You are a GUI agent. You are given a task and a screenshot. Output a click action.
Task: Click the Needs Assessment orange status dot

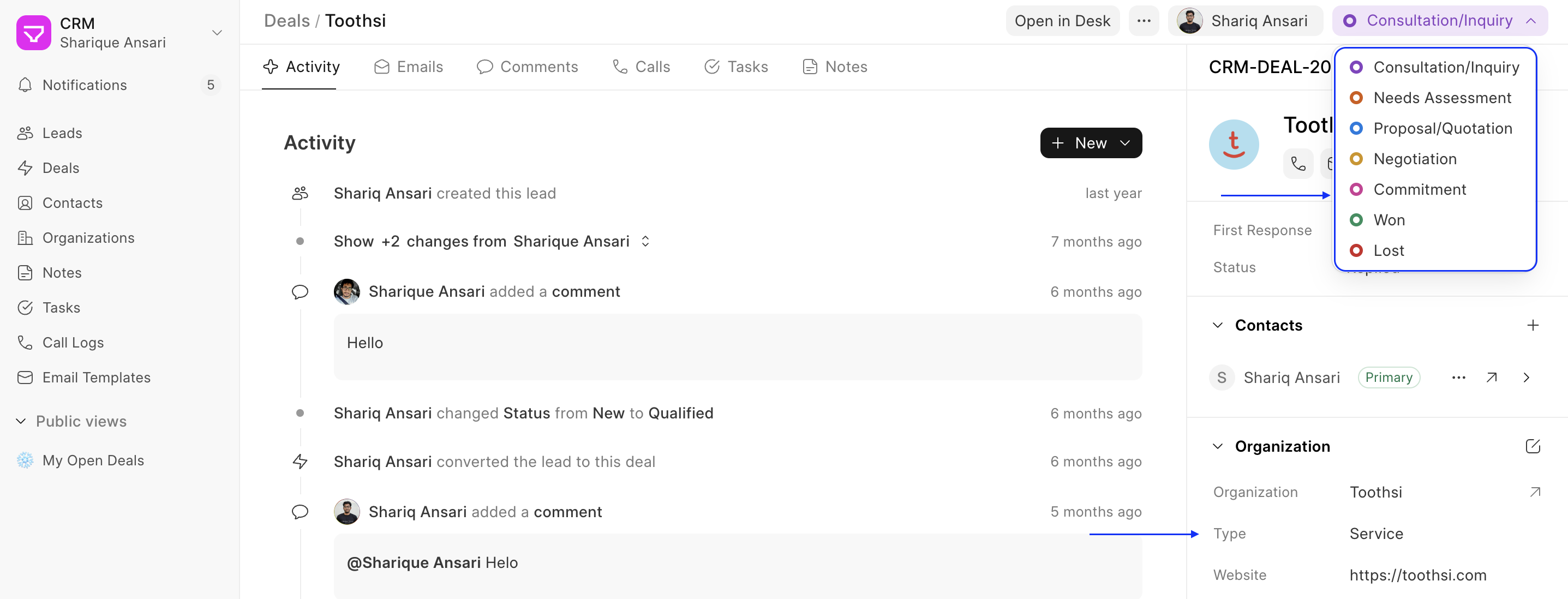point(1356,98)
